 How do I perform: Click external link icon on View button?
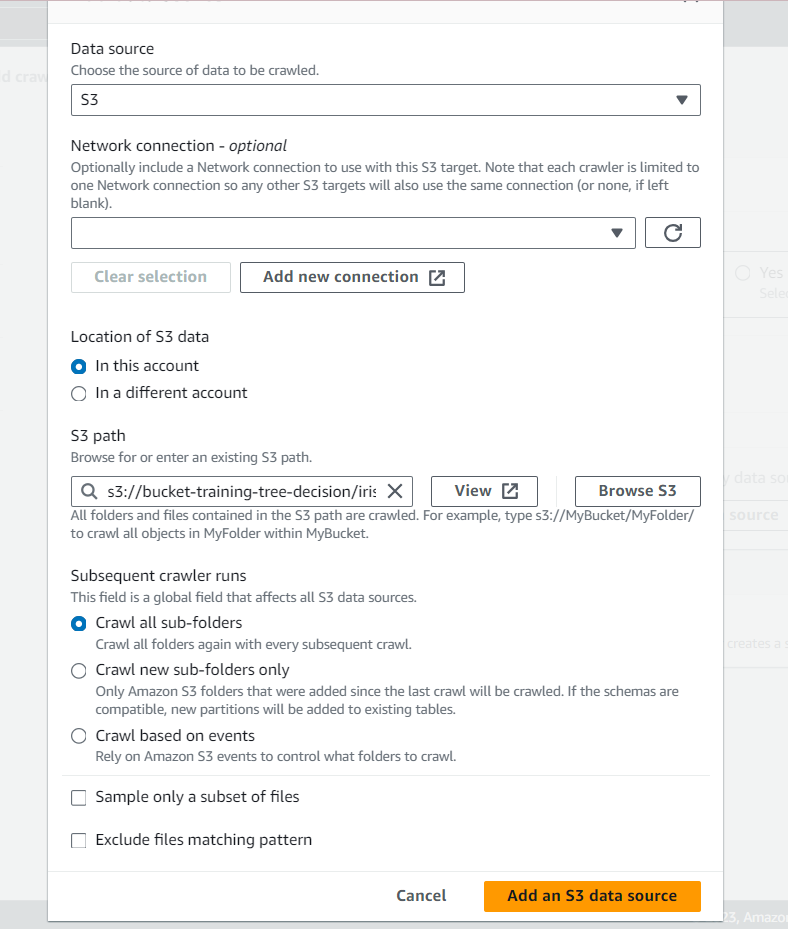pos(510,491)
